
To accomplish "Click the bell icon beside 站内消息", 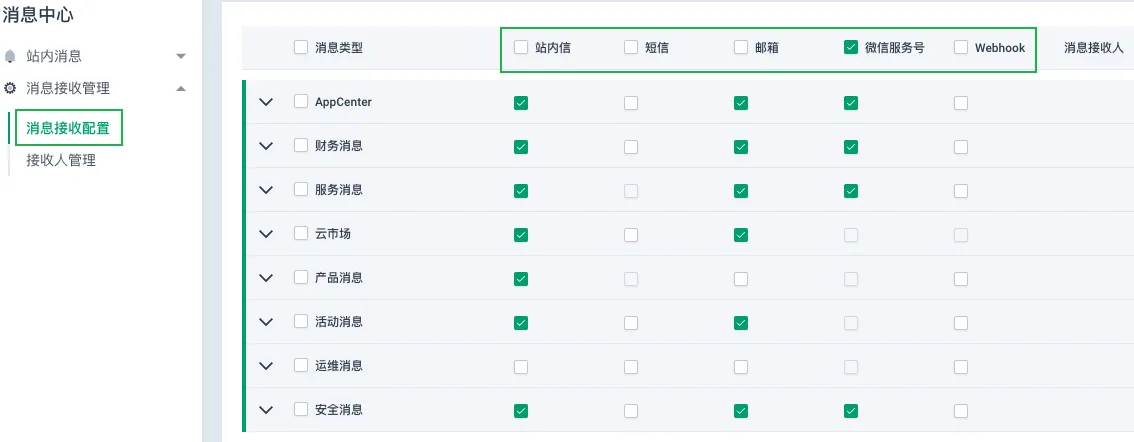I will point(9,56).
